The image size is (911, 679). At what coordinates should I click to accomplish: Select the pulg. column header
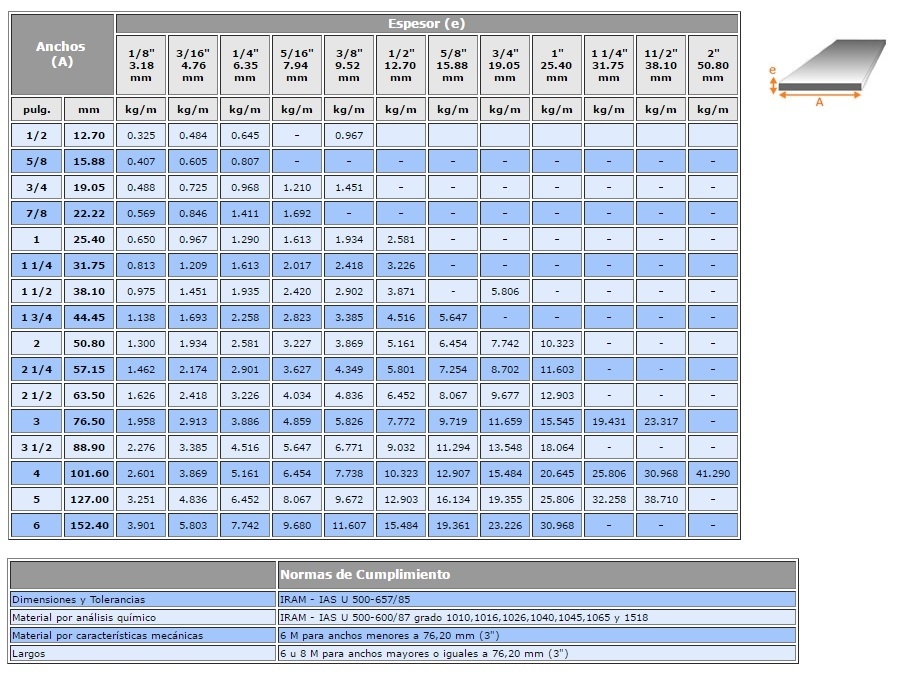[x=37, y=109]
